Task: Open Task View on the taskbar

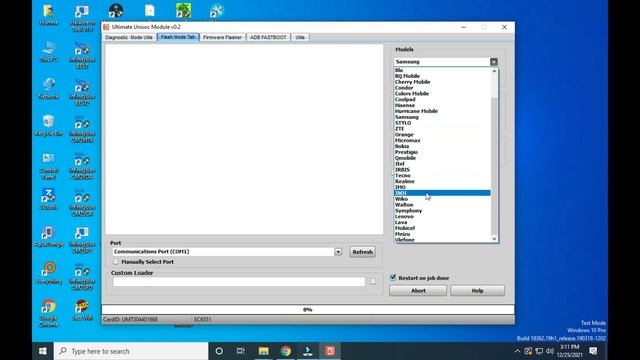Action: [x=241, y=351]
